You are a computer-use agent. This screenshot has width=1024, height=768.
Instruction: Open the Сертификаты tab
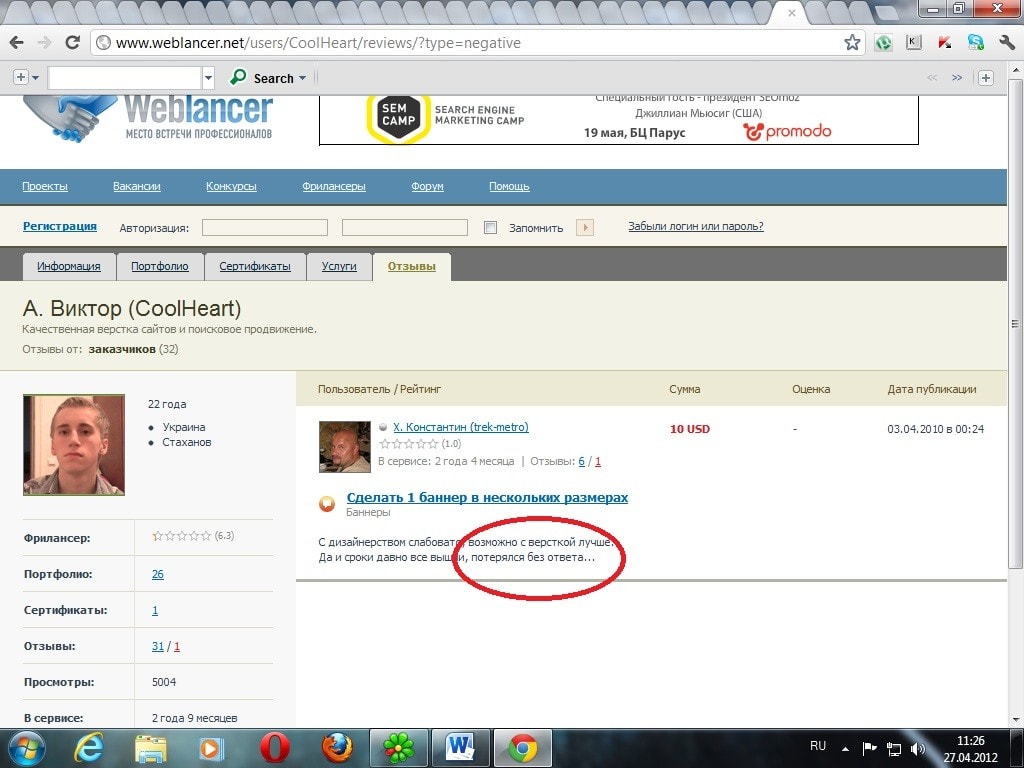tap(255, 266)
